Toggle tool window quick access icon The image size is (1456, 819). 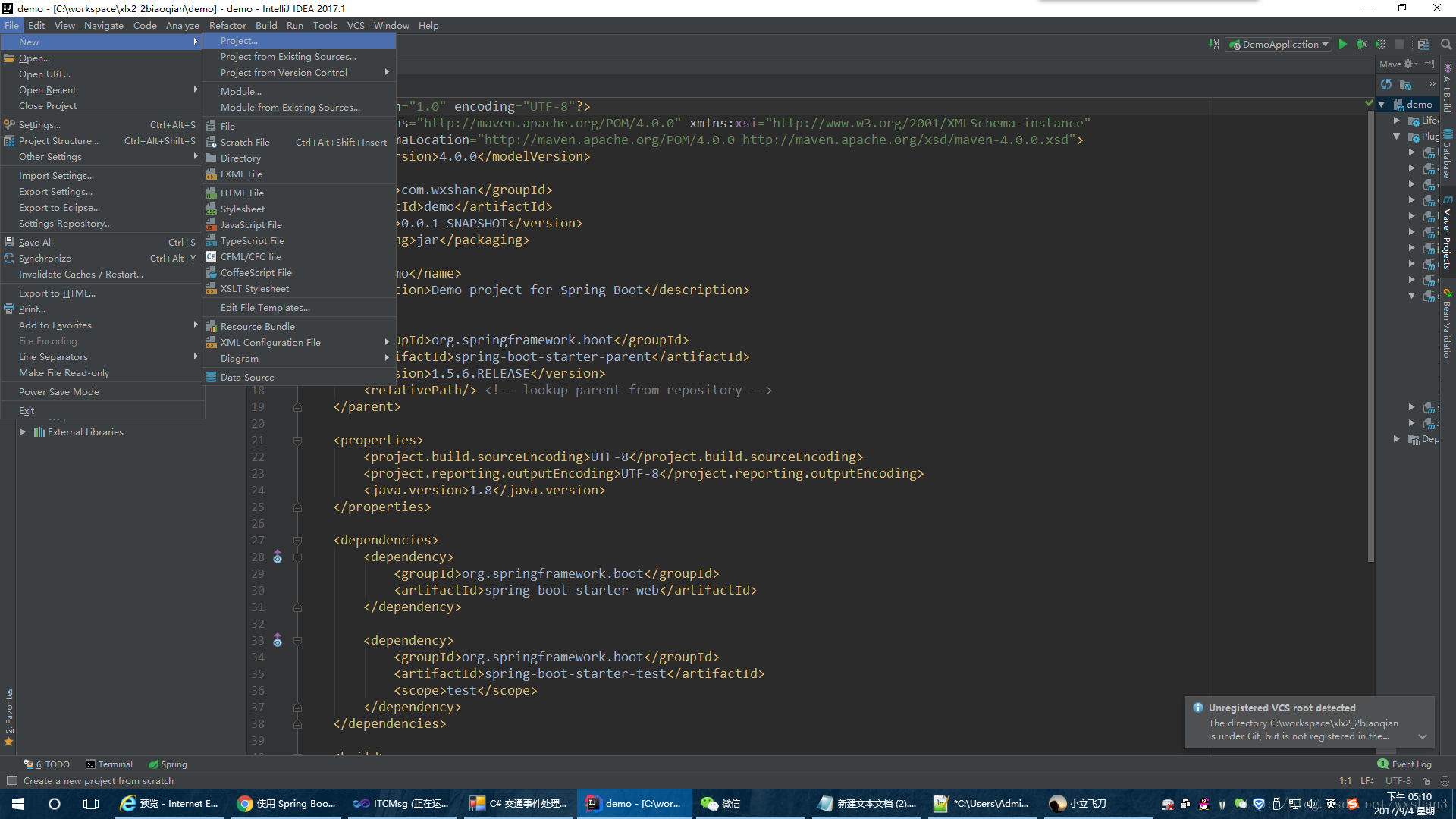[11, 781]
